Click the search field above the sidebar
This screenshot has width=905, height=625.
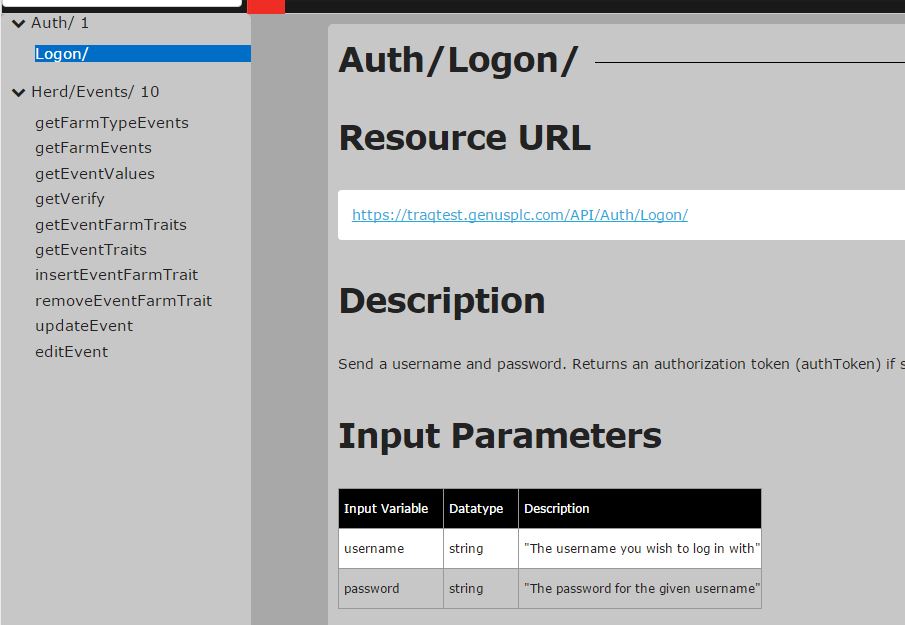pyautogui.click(x=120, y=3)
